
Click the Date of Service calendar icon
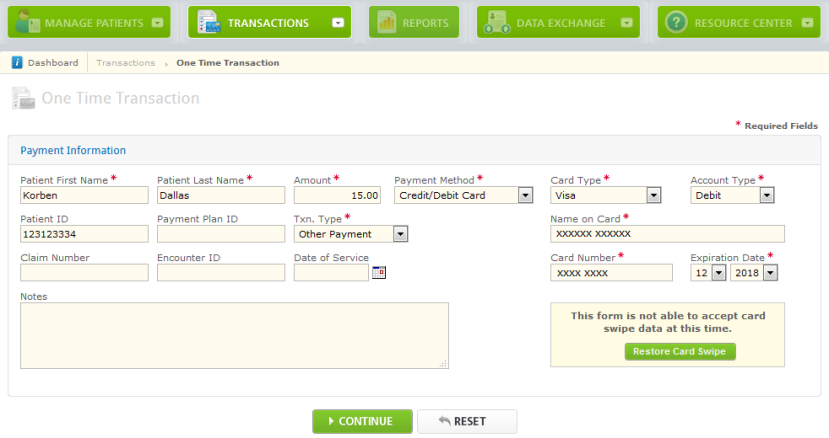(378, 272)
